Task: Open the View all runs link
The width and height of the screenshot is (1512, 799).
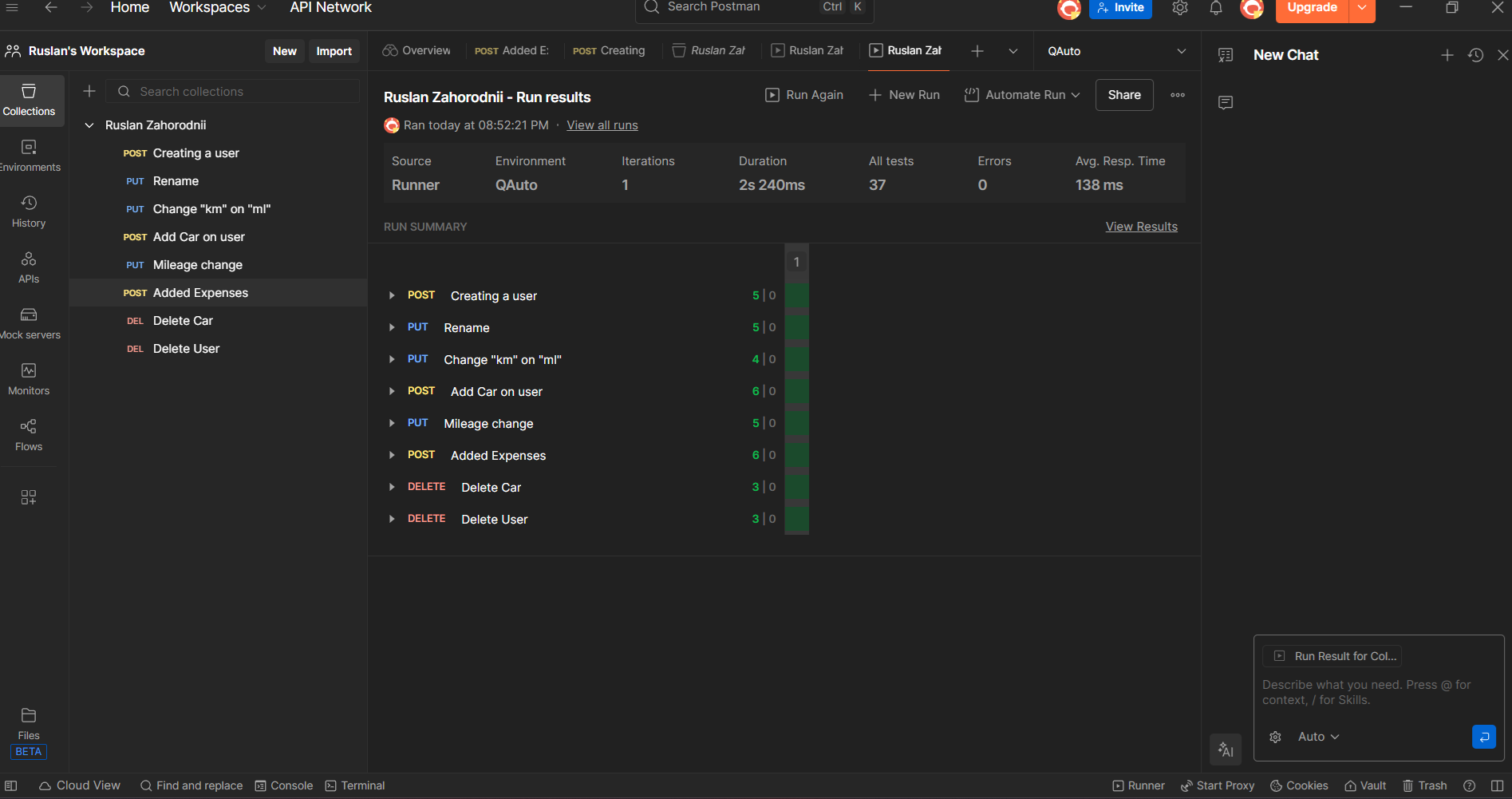Action: (x=602, y=125)
